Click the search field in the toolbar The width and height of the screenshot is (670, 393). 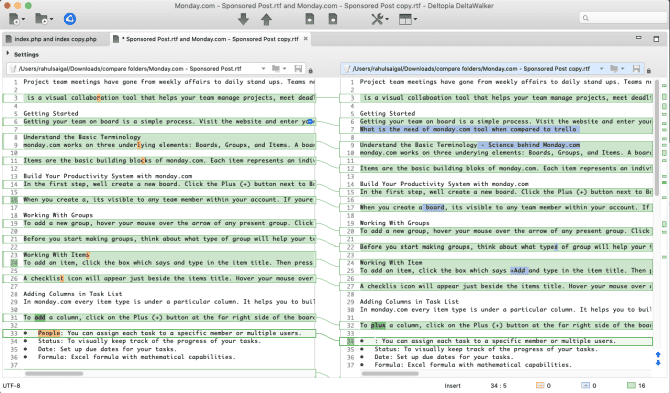coord(623,18)
